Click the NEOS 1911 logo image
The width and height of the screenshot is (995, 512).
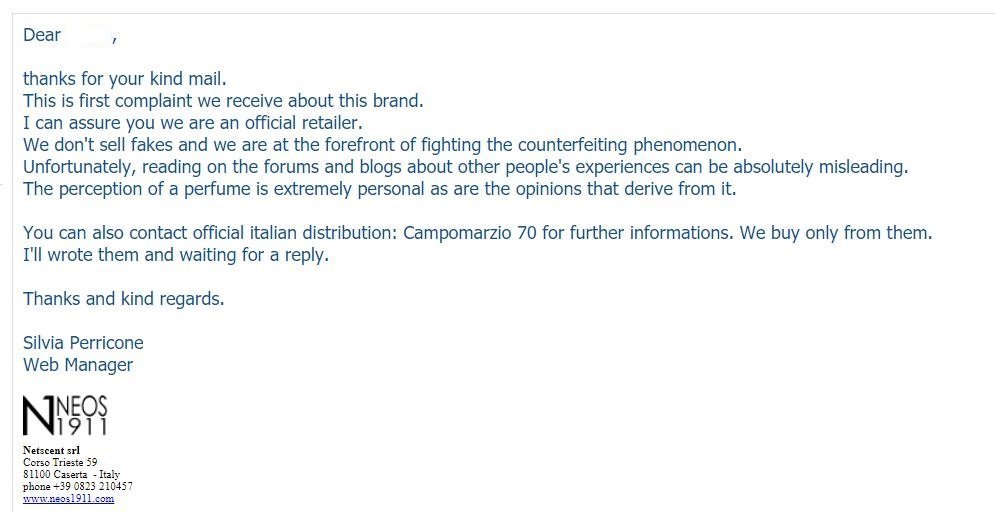coord(65,416)
